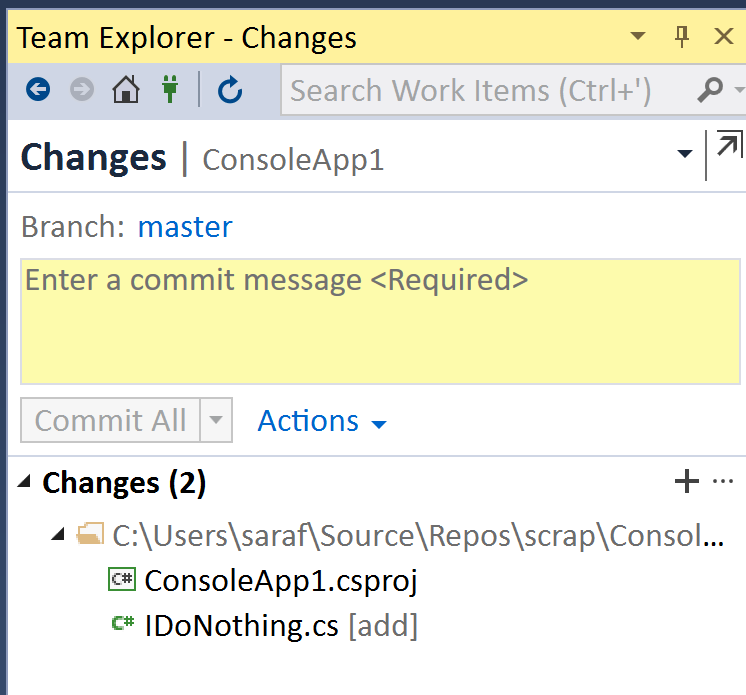
Task: Pop out the Changes page icon
Action: tap(729, 146)
